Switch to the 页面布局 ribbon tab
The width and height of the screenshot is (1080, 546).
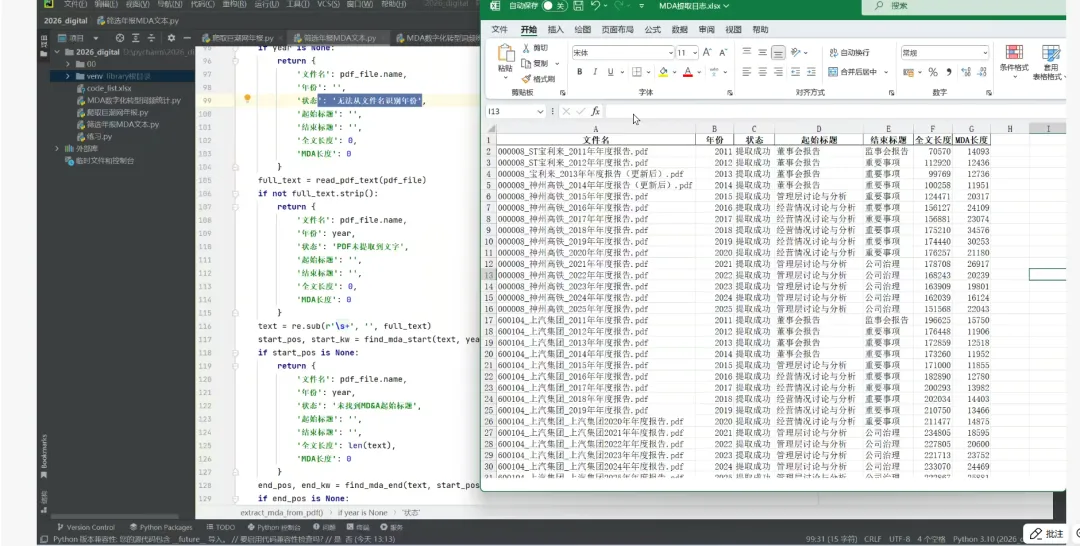click(x=617, y=30)
